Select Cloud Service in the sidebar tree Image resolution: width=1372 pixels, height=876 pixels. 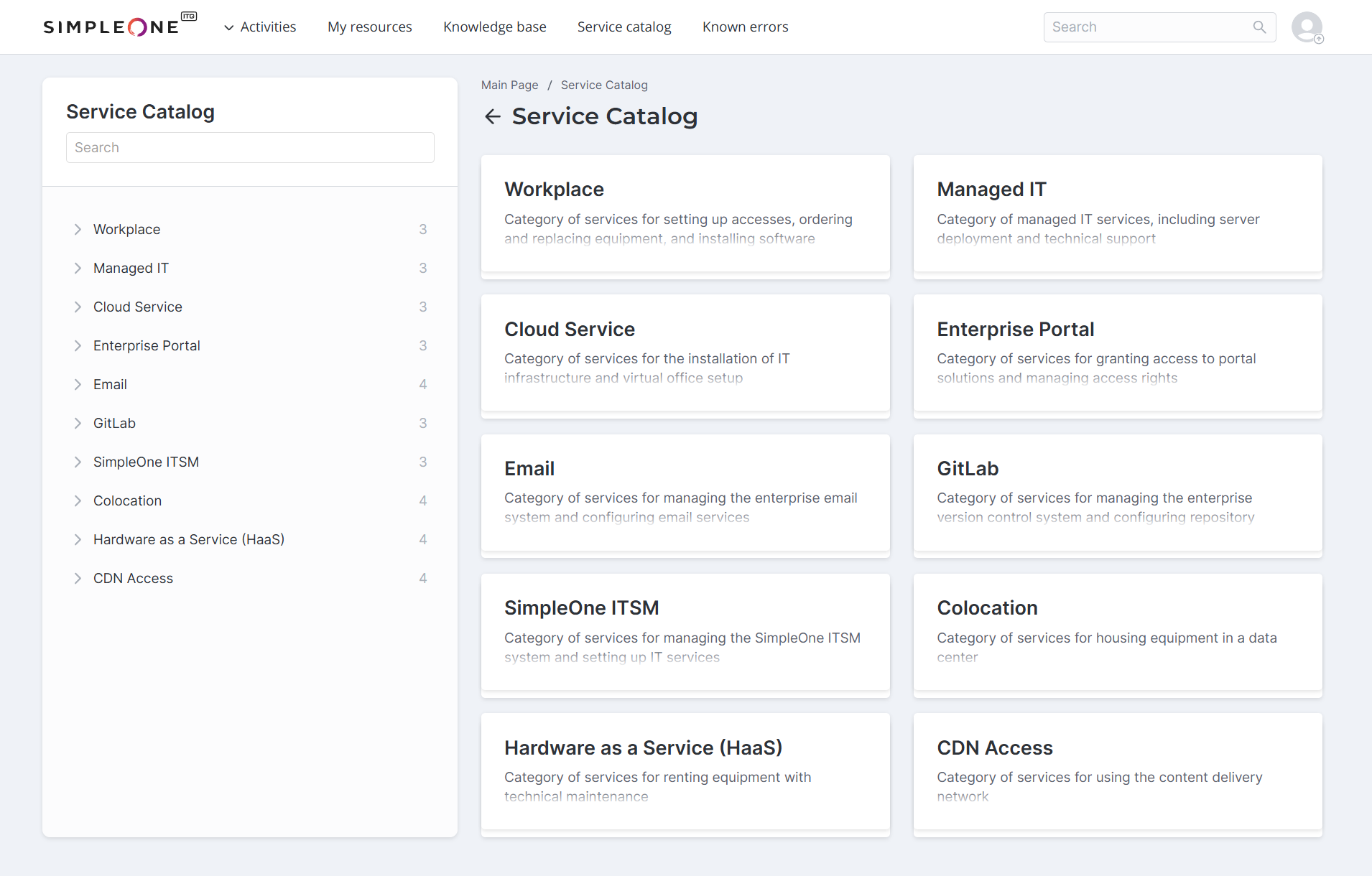(x=138, y=307)
